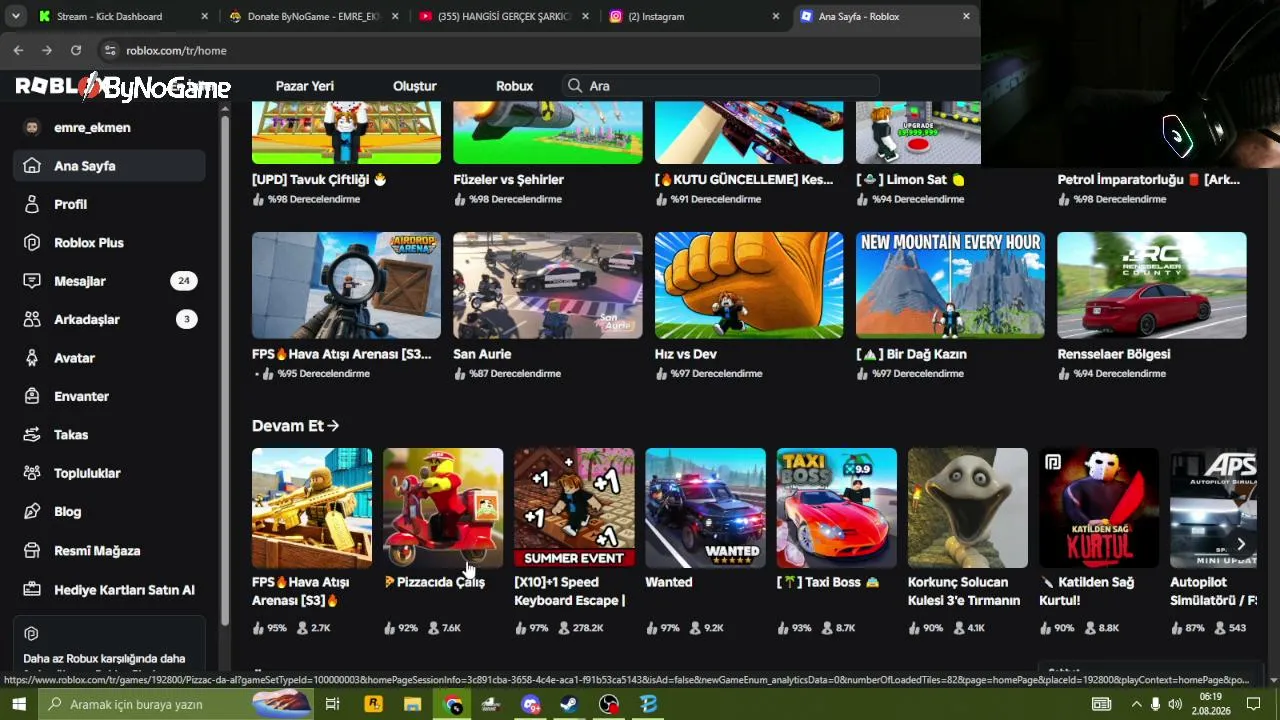Open the Envanter inventory icon

(x=32, y=396)
